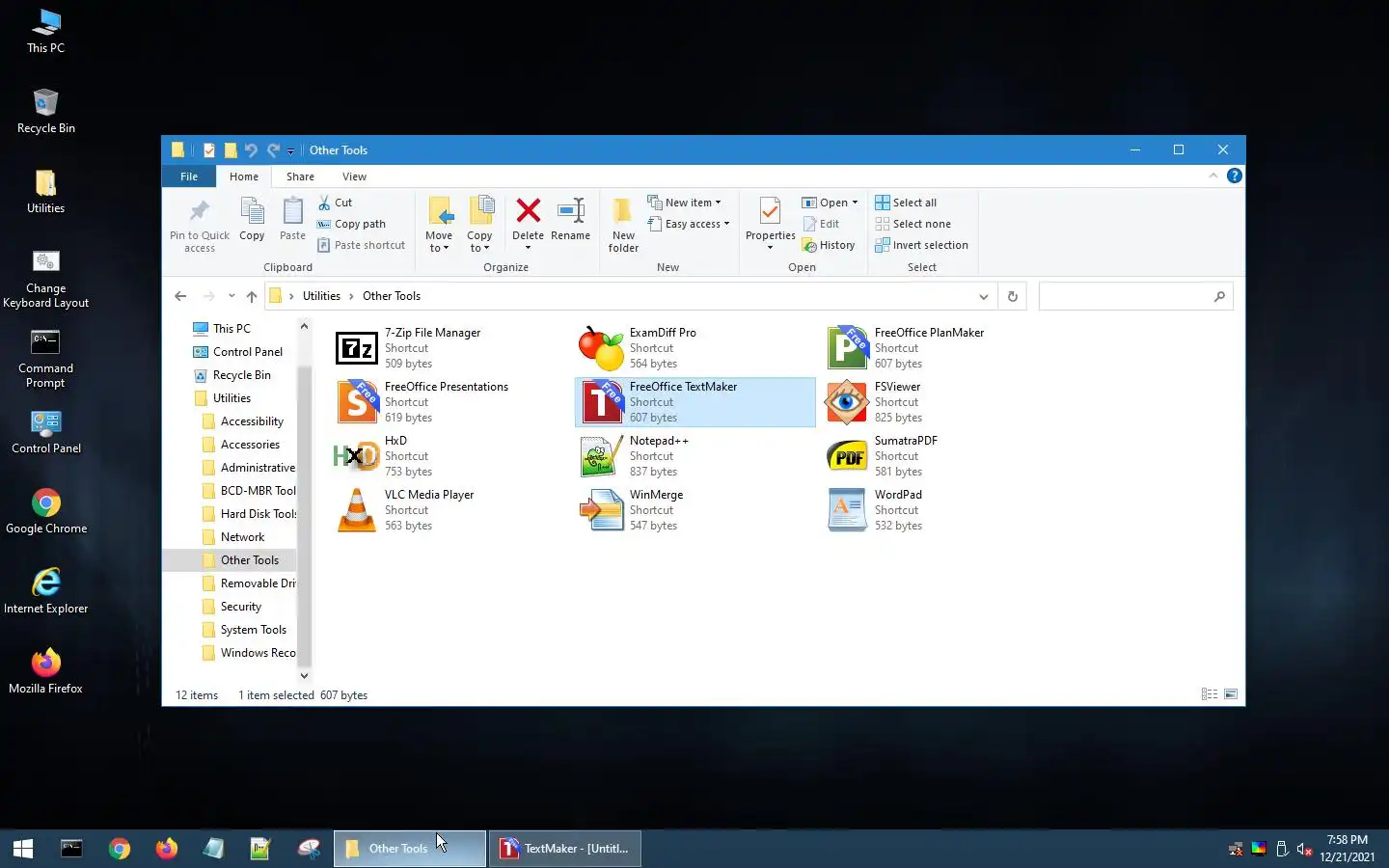The width and height of the screenshot is (1389, 868).
Task: Click navigation pane scrollbar down arrow
Action: pyautogui.click(x=304, y=676)
